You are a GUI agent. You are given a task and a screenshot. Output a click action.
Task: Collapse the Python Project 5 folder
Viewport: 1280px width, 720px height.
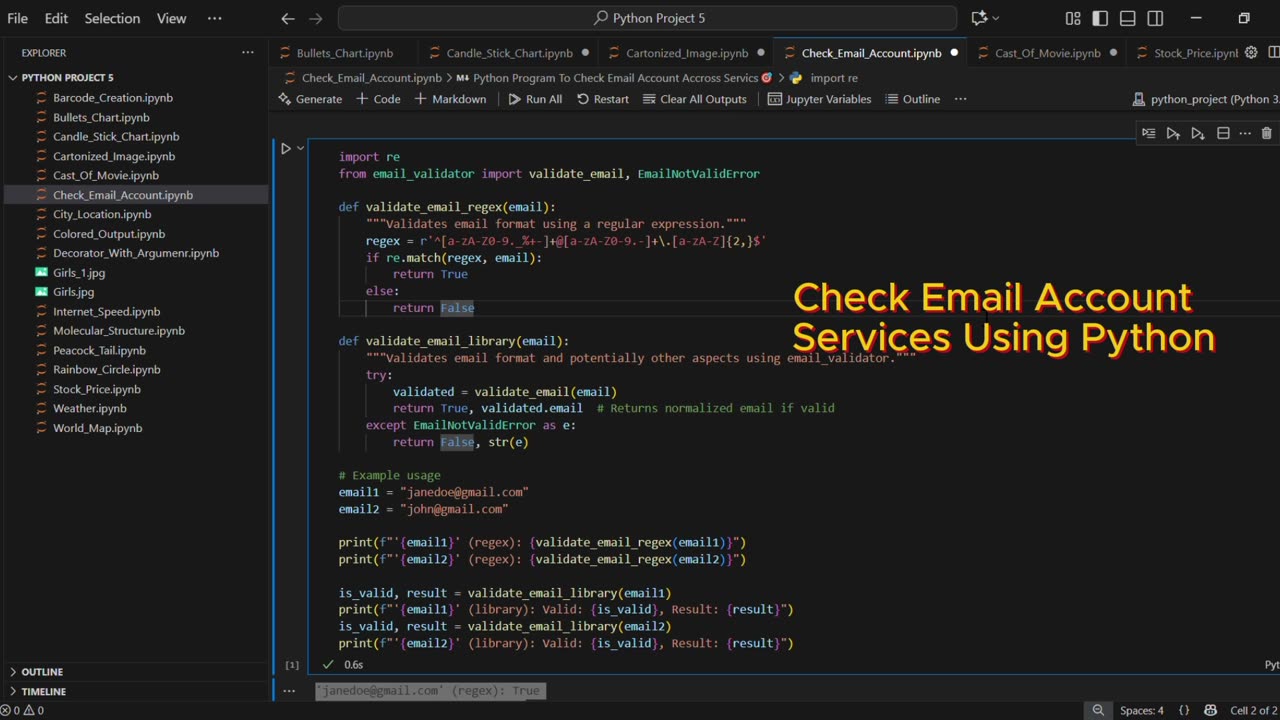[67, 78]
